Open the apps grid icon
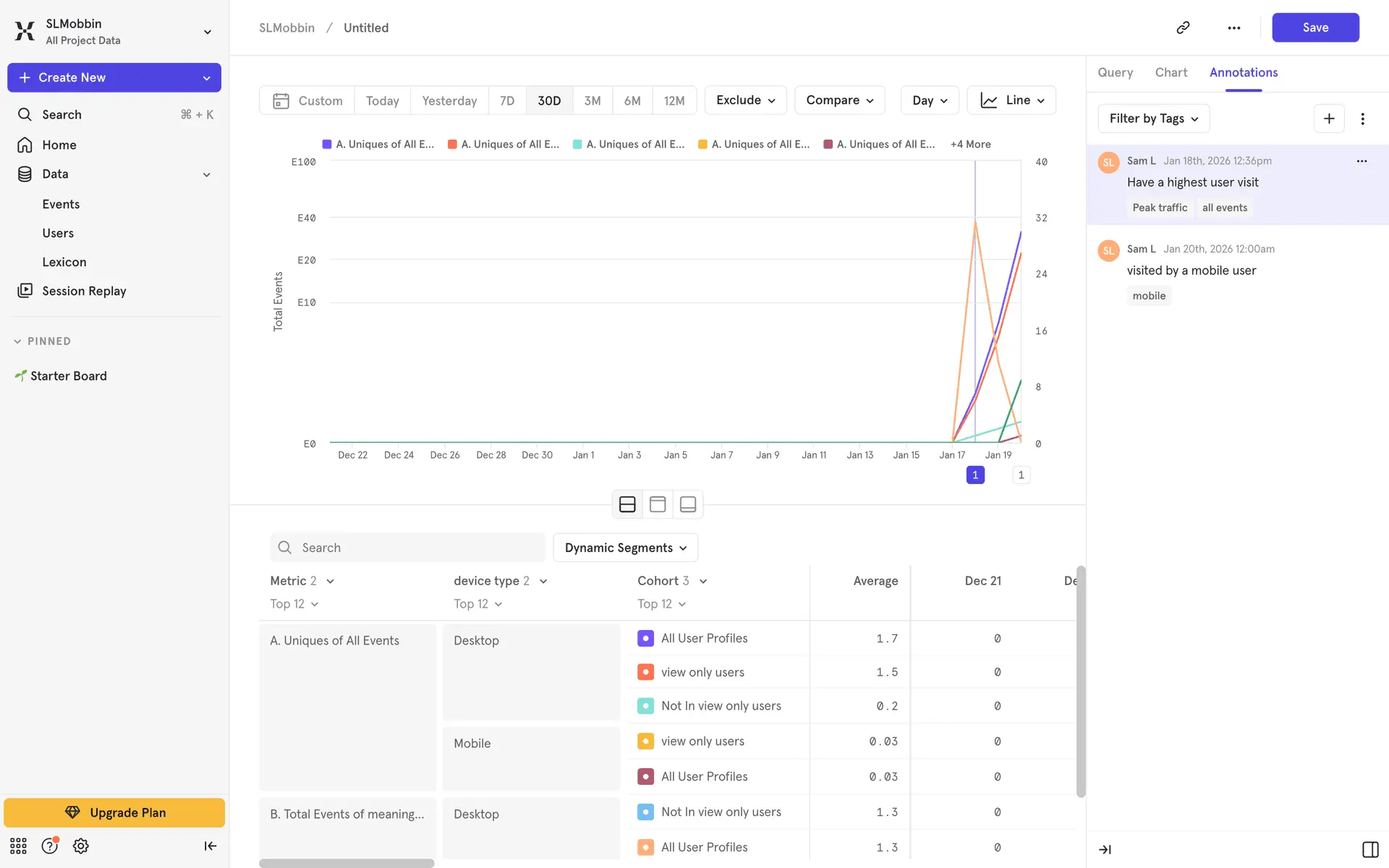The image size is (1389, 868). point(18,846)
